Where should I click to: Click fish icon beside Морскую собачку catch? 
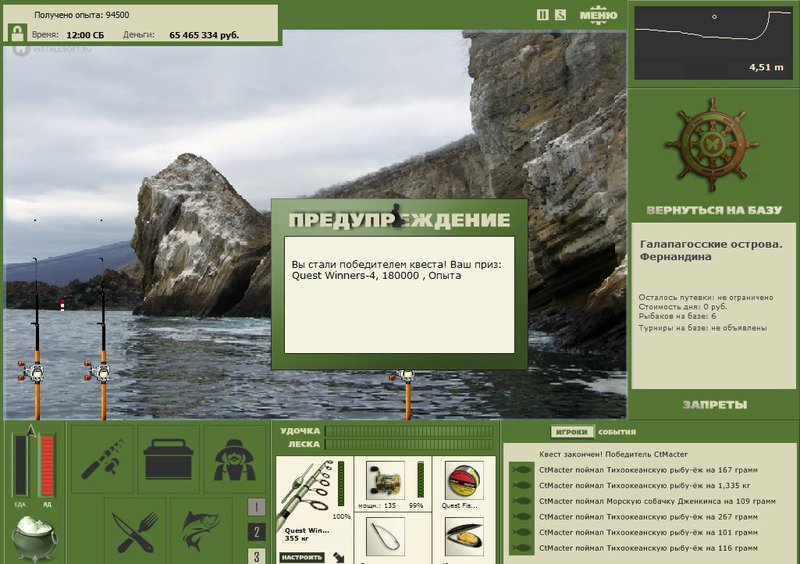pyautogui.click(x=521, y=501)
